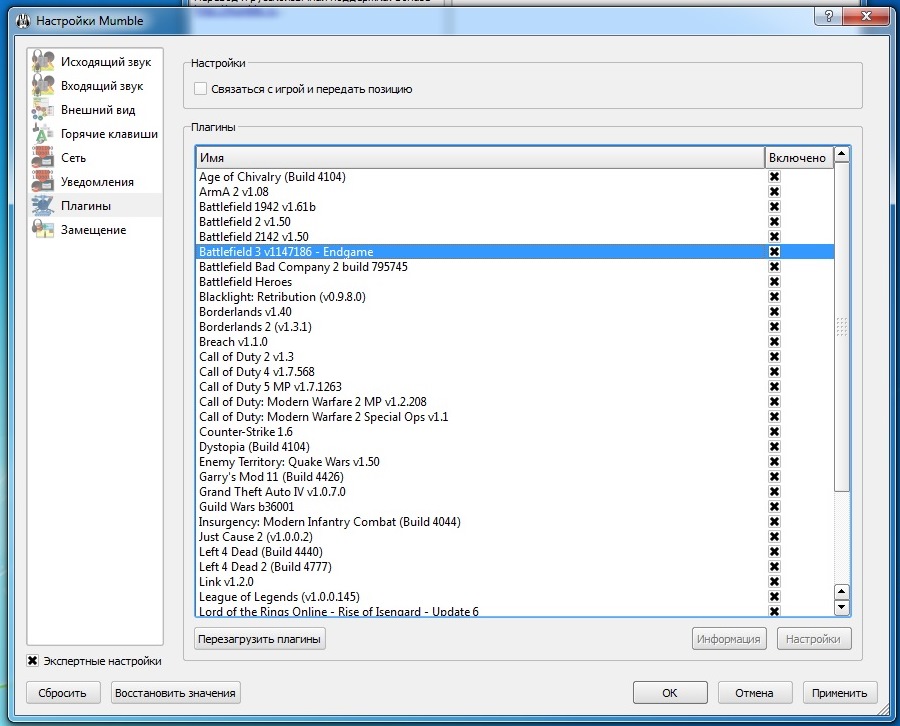Viewport: 900px width, 726px height.
Task: Click the Отмена button
Action: 755,693
